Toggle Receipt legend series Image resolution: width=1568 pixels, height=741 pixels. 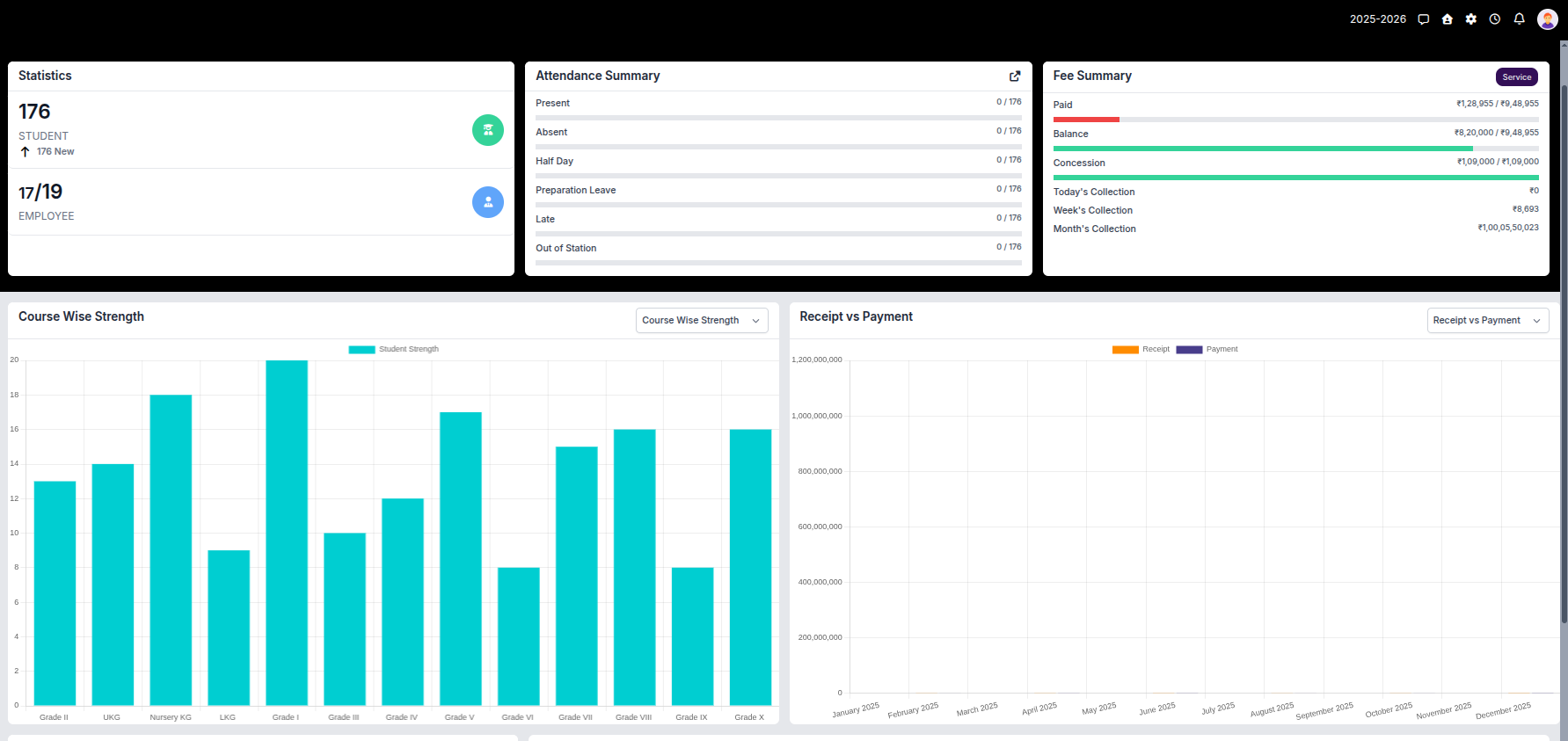pos(1141,349)
